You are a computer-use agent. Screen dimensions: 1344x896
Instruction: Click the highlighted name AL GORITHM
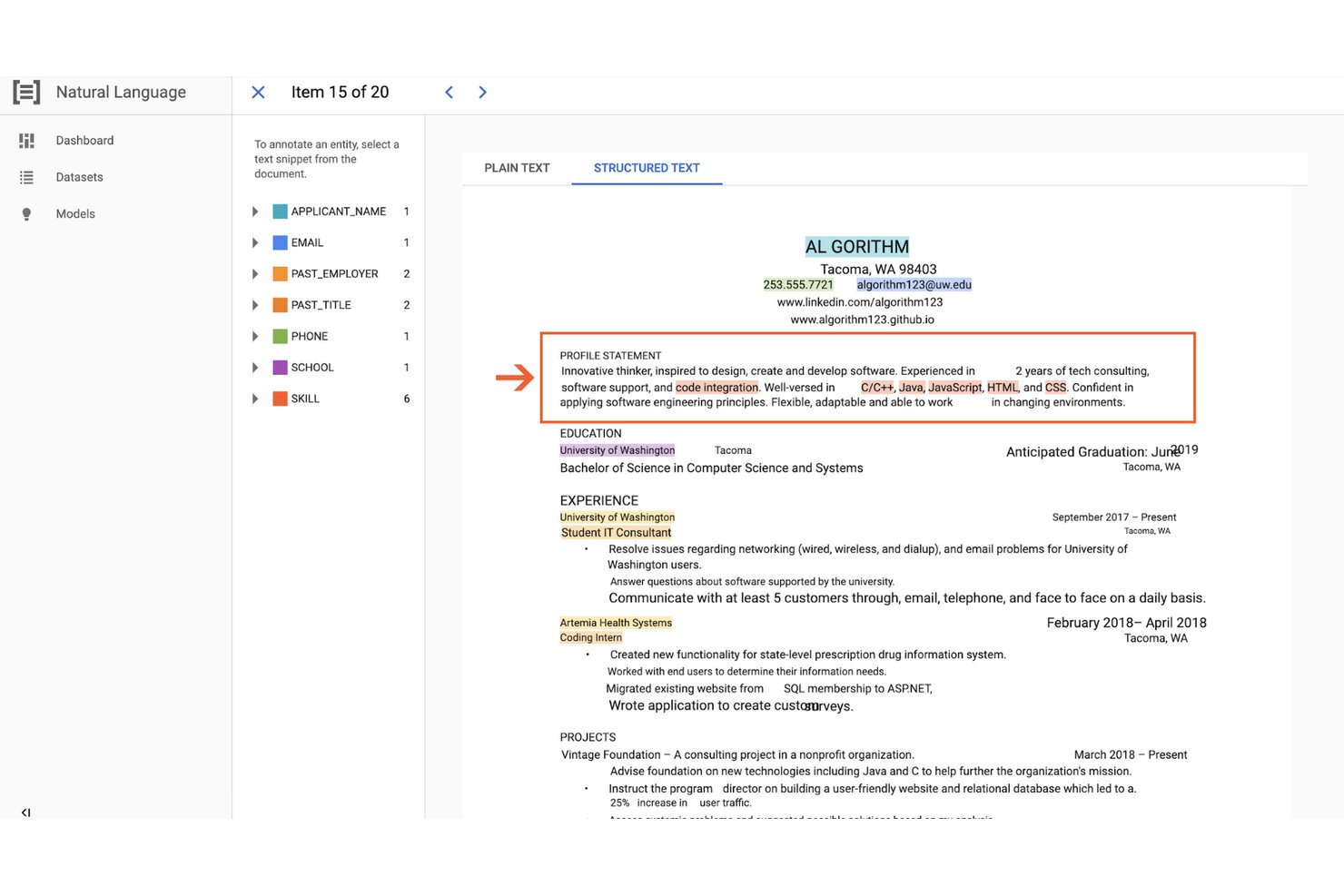[x=856, y=247]
